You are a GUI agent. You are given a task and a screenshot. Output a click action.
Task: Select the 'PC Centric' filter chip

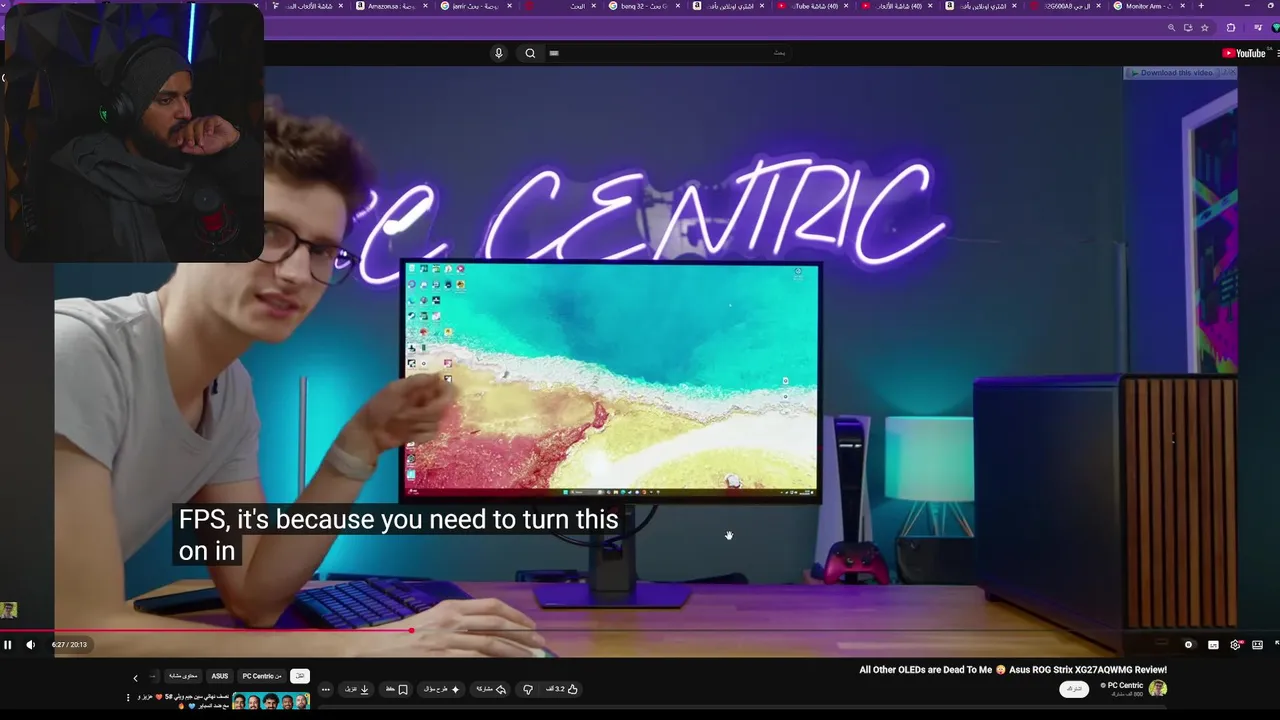262,676
